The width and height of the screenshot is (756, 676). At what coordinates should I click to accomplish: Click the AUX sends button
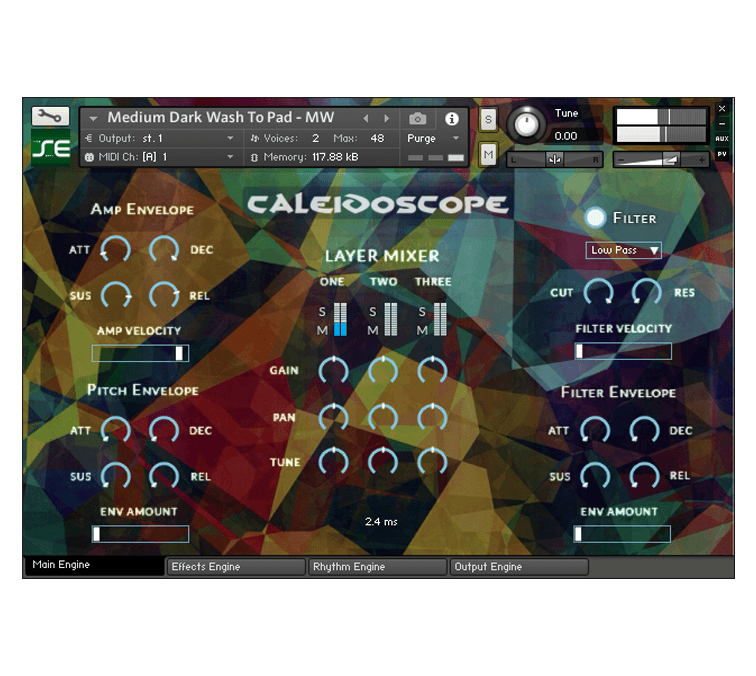tap(722, 139)
